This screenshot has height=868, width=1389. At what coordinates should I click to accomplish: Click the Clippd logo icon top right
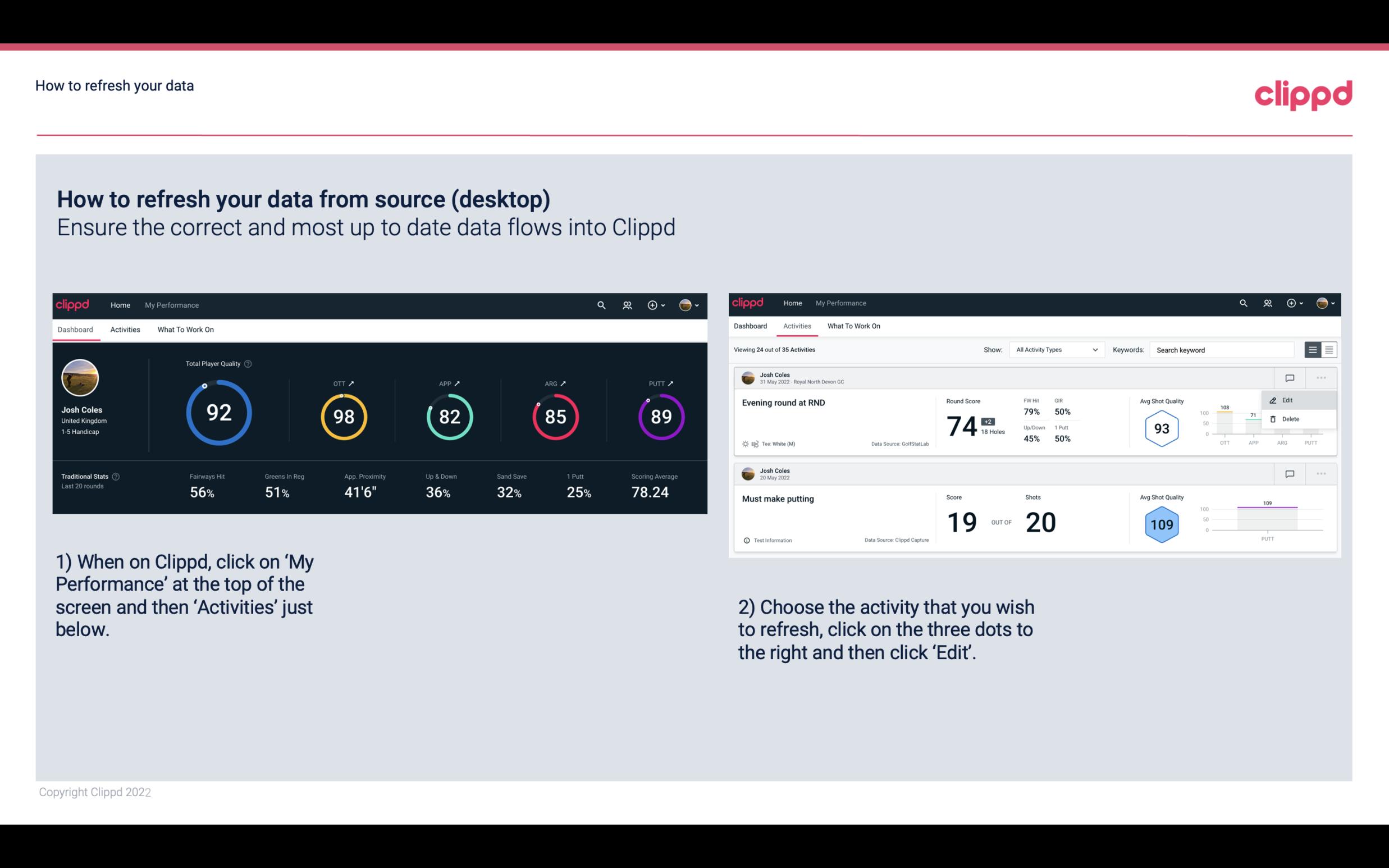click(x=1303, y=94)
